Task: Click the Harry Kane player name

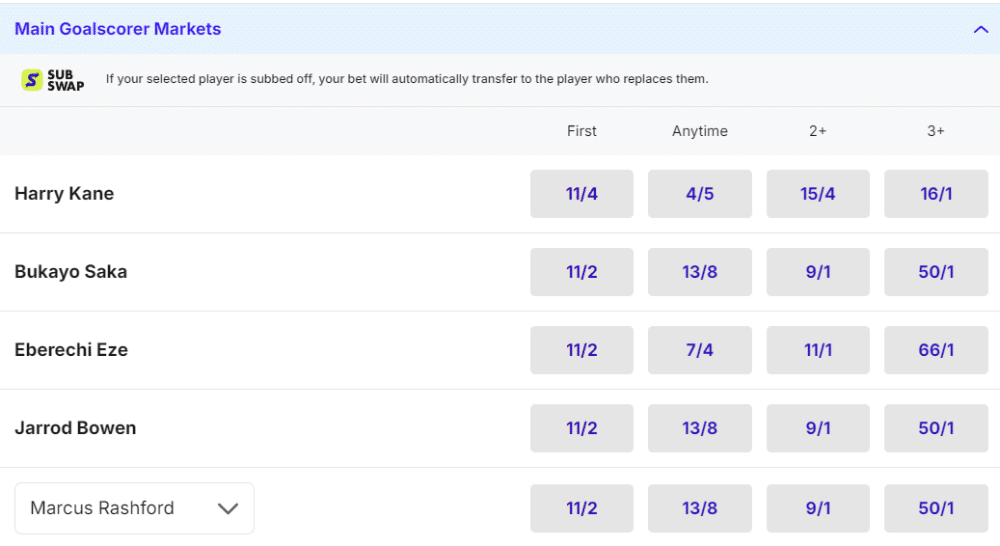Action: (64, 194)
